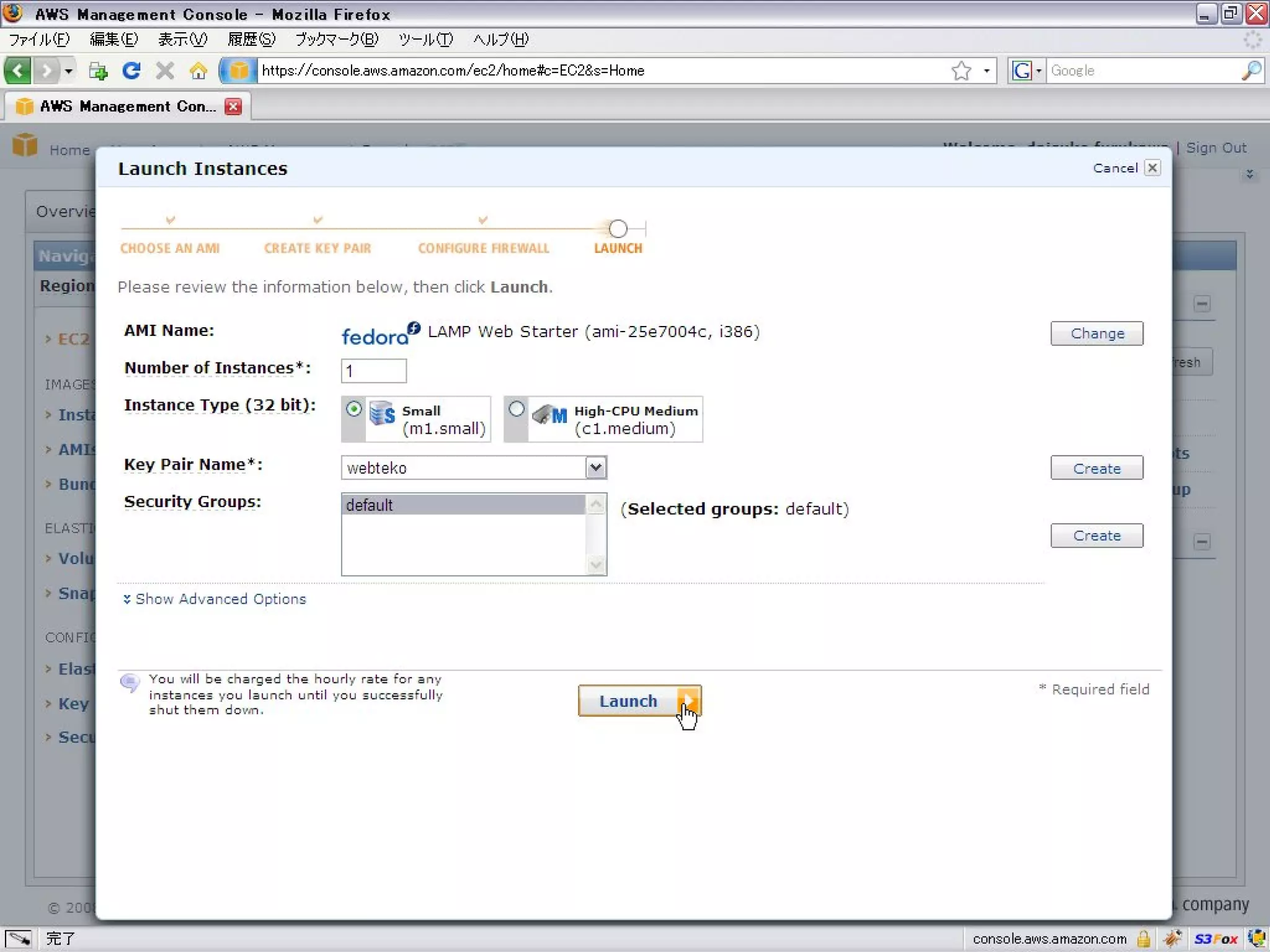Select the AWS Management Console tab
The height and width of the screenshot is (952, 1270).
point(128,107)
